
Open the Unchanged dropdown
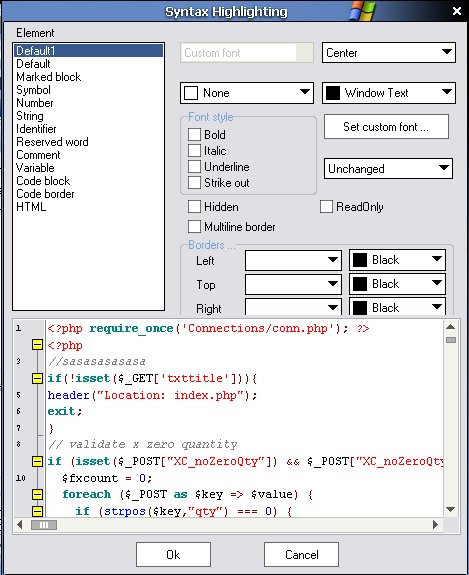coord(388,169)
